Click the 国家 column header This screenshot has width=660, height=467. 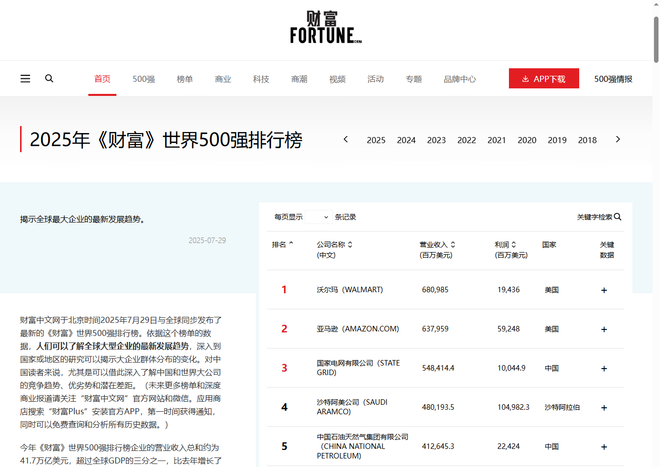click(549, 244)
